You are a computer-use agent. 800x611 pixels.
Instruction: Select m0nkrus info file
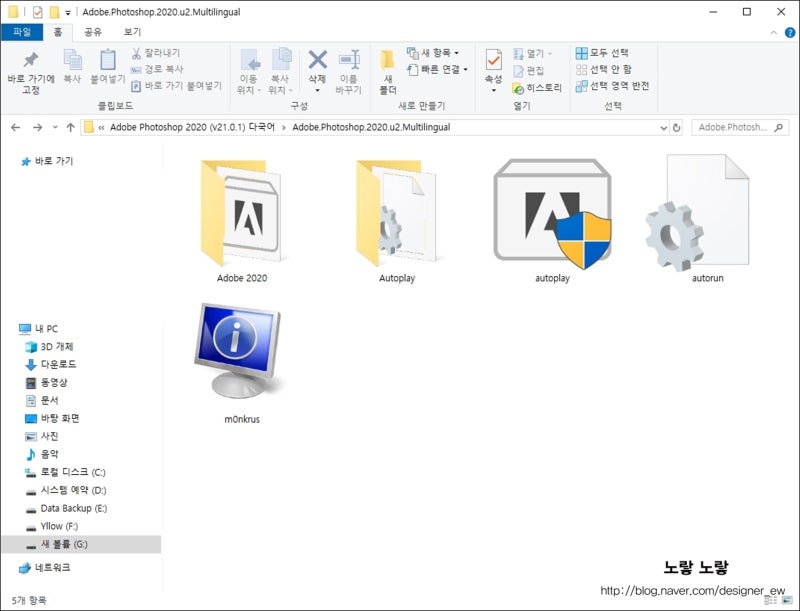(241, 363)
